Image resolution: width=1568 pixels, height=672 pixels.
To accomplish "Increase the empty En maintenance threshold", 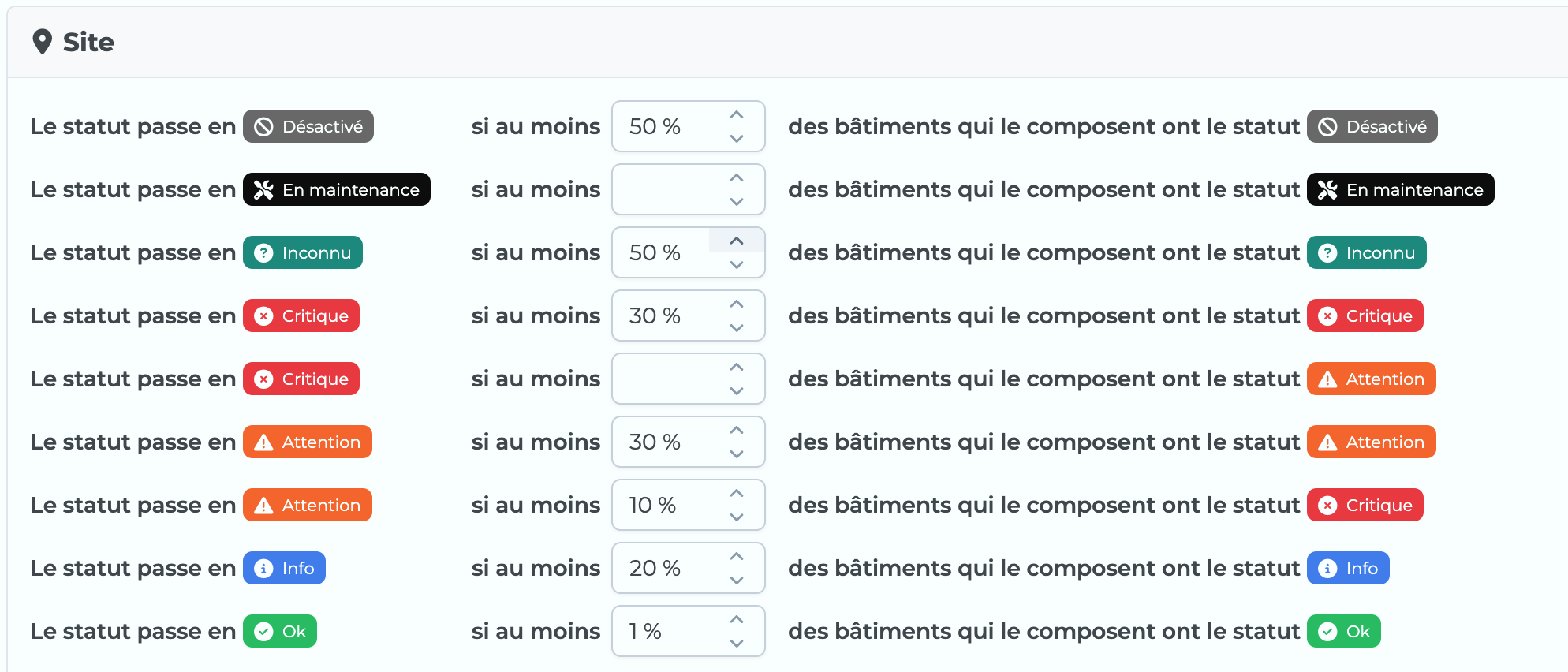I will point(737,178).
